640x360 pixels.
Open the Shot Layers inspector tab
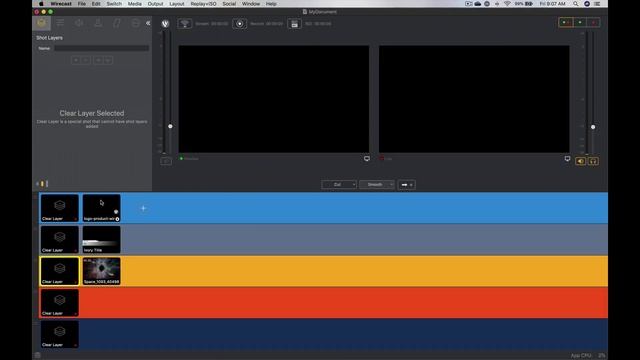[42, 23]
